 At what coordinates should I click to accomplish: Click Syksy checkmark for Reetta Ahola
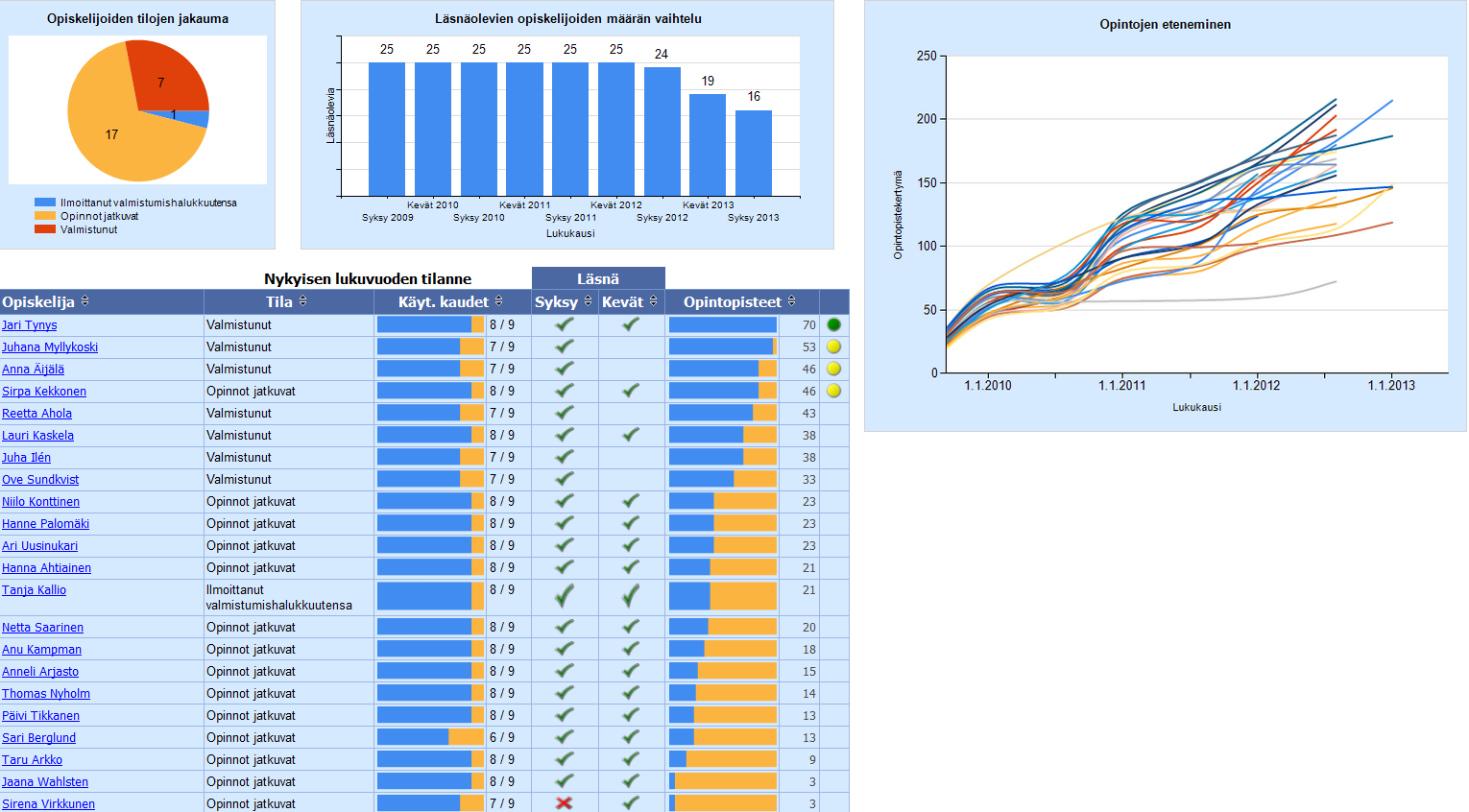point(565,413)
